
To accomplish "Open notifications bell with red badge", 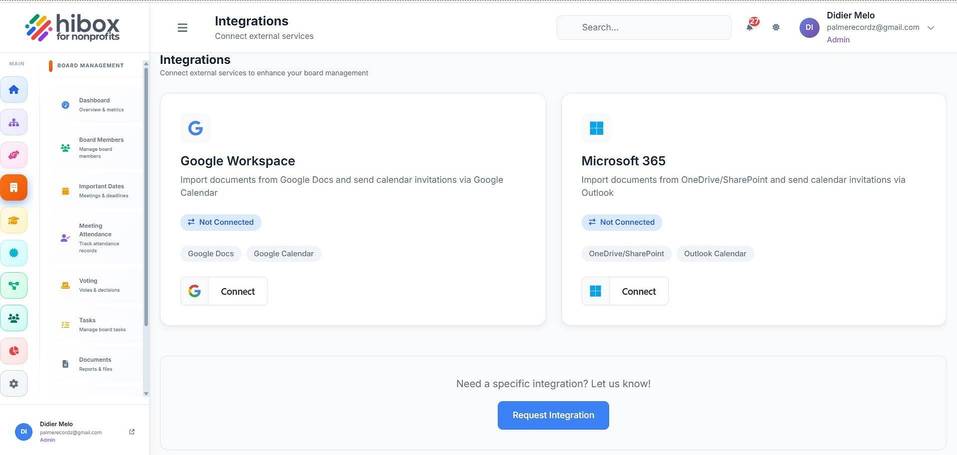I will pos(751,26).
